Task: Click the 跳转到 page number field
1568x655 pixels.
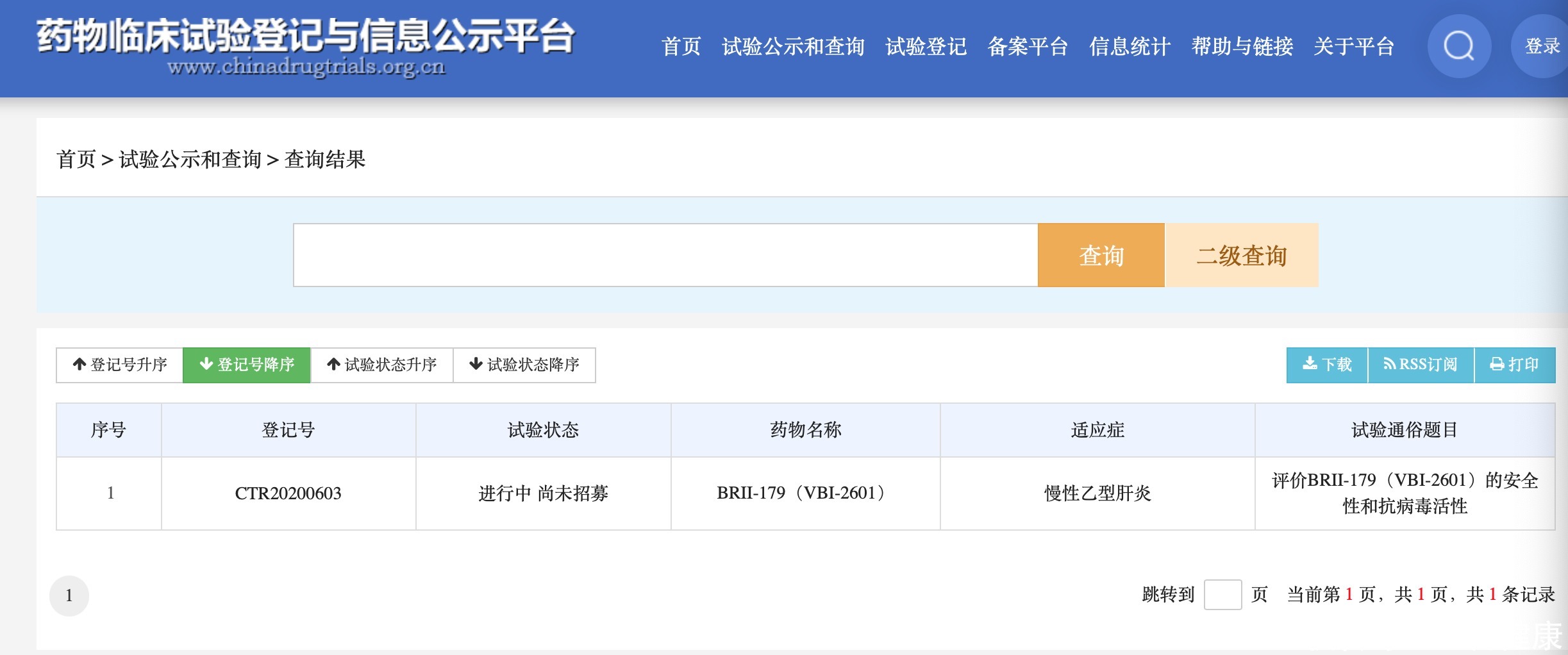Action: pos(1224,594)
